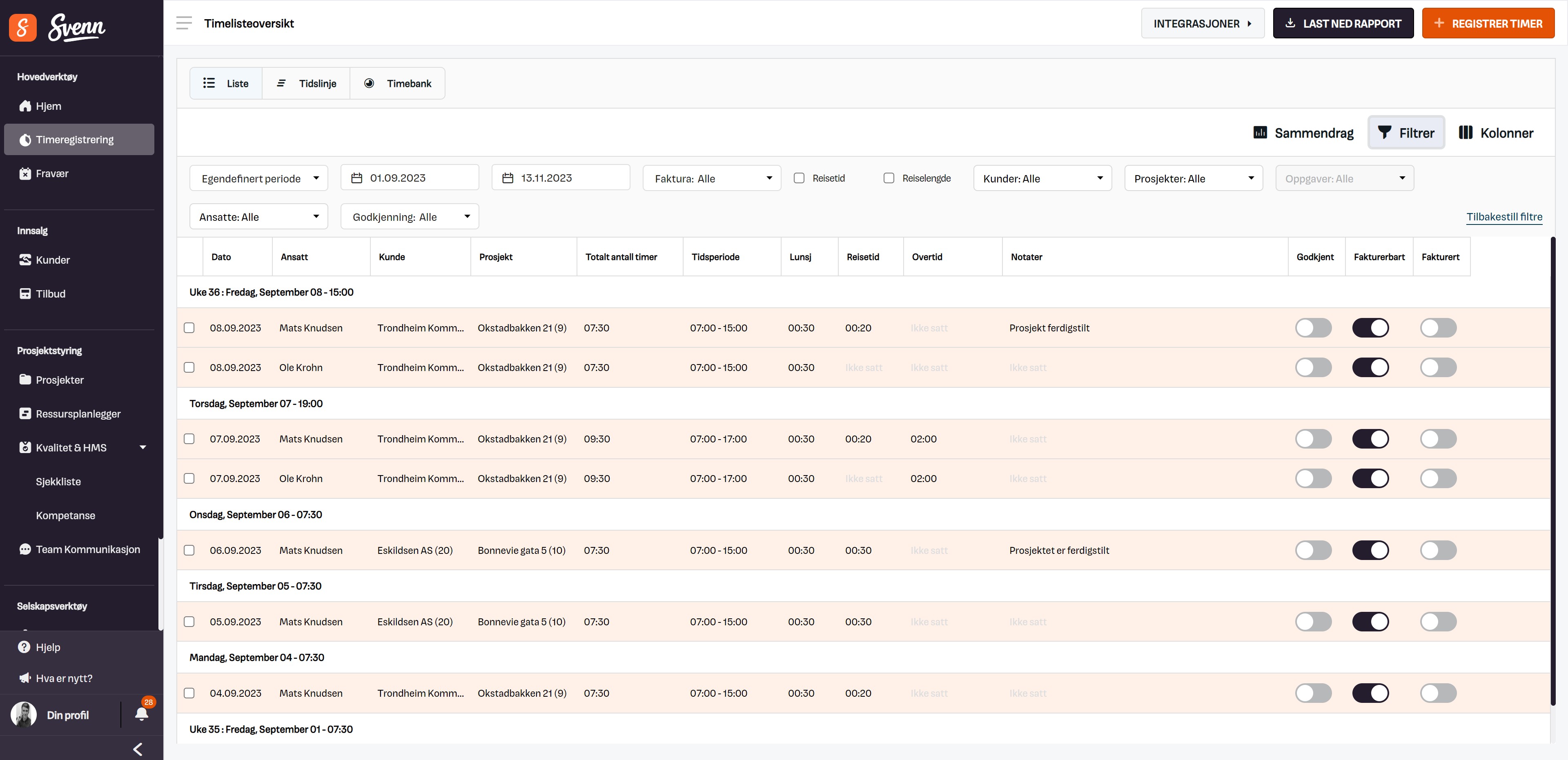This screenshot has width=1568, height=760.
Task: Open Kompetanse in the sidebar
Action: coord(65,516)
